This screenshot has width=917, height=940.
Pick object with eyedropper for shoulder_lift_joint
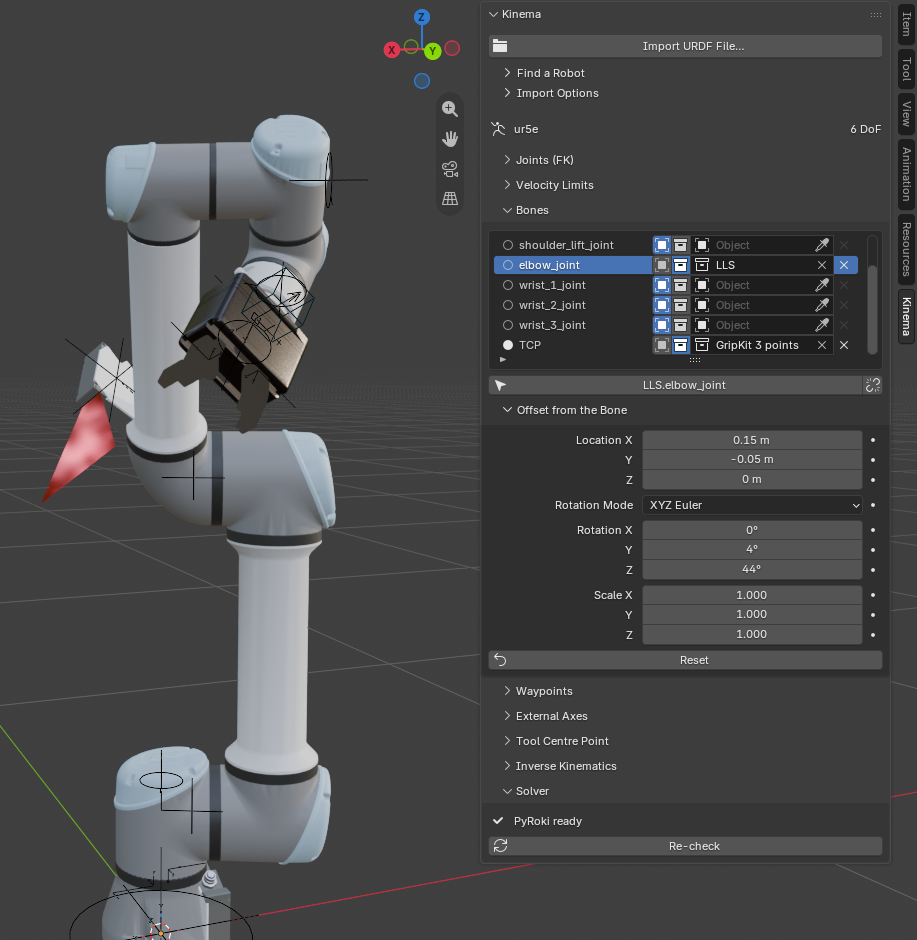tap(822, 245)
